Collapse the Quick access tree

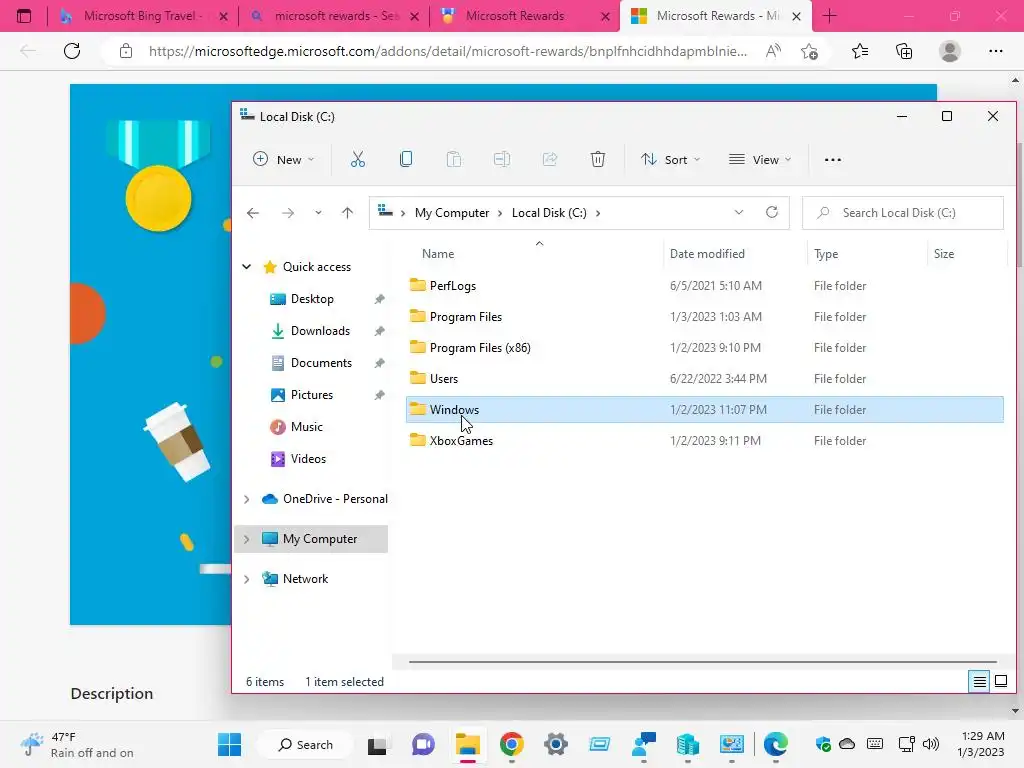[x=246, y=266]
